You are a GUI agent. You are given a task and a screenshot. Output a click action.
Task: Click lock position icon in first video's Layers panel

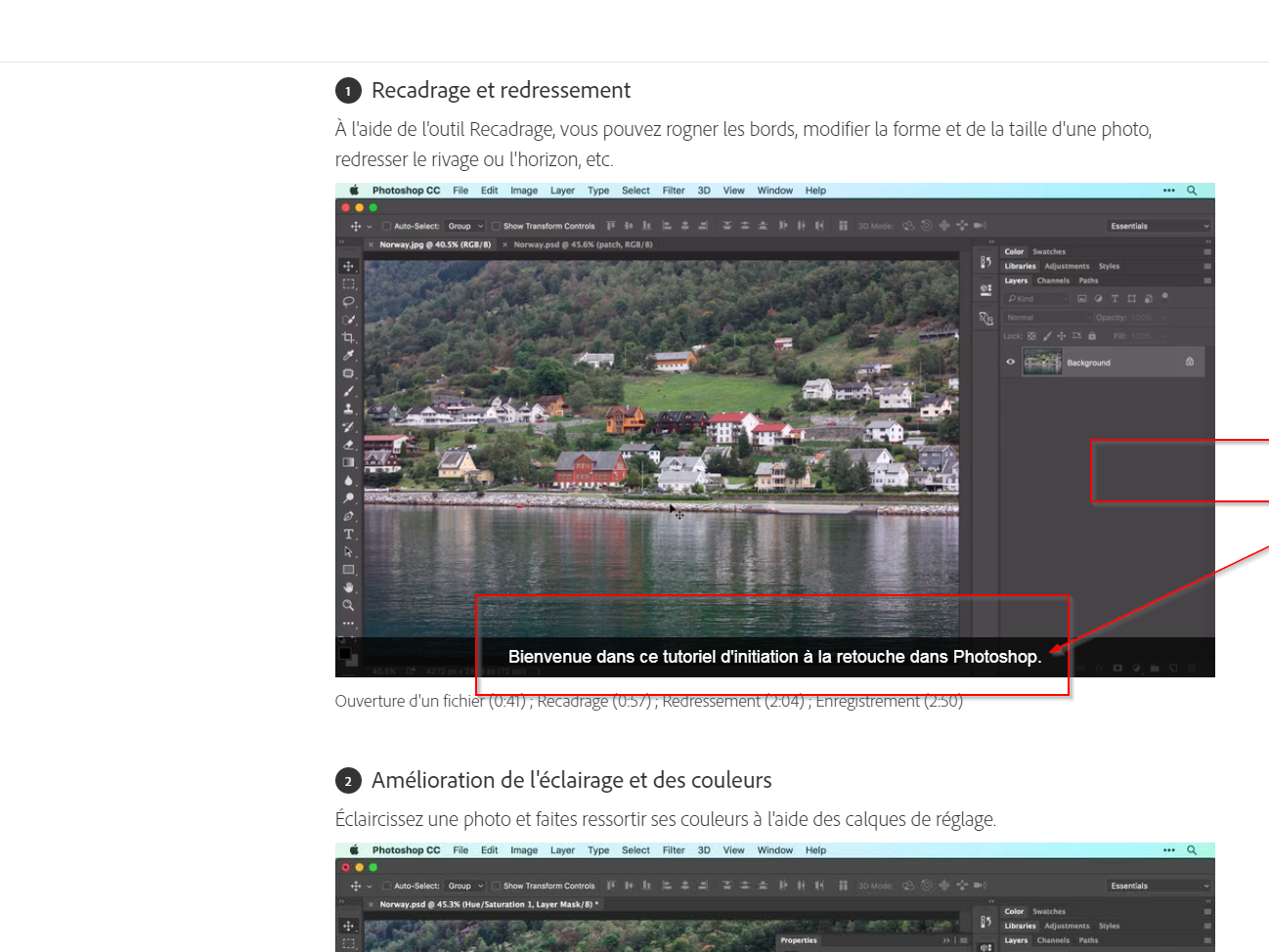[x=1062, y=336]
